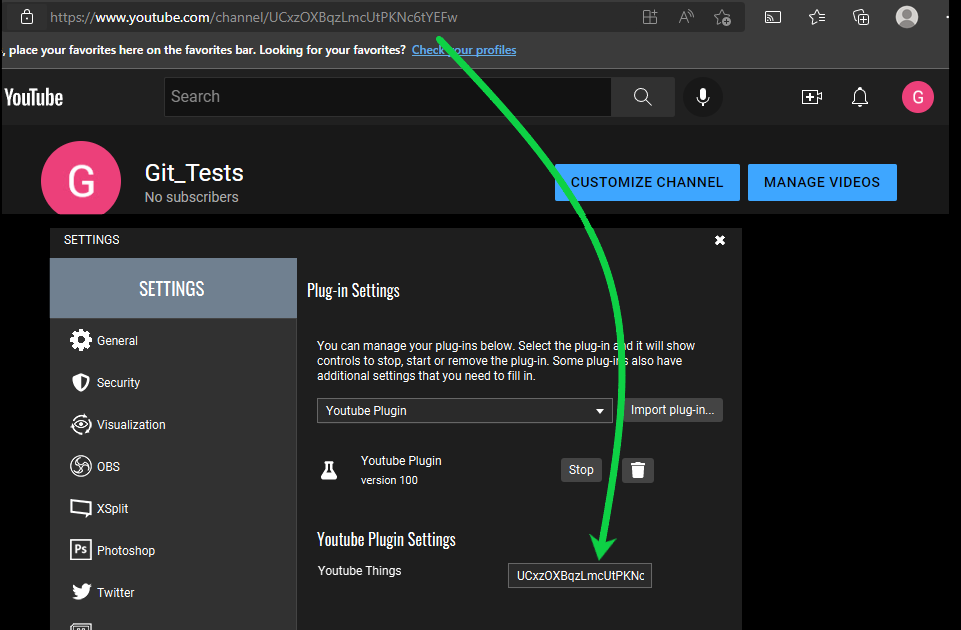The width and height of the screenshot is (961, 630).
Task: Expand the Youtube Plugin dropdown
Action: pyautogui.click(x=465, y=411)
